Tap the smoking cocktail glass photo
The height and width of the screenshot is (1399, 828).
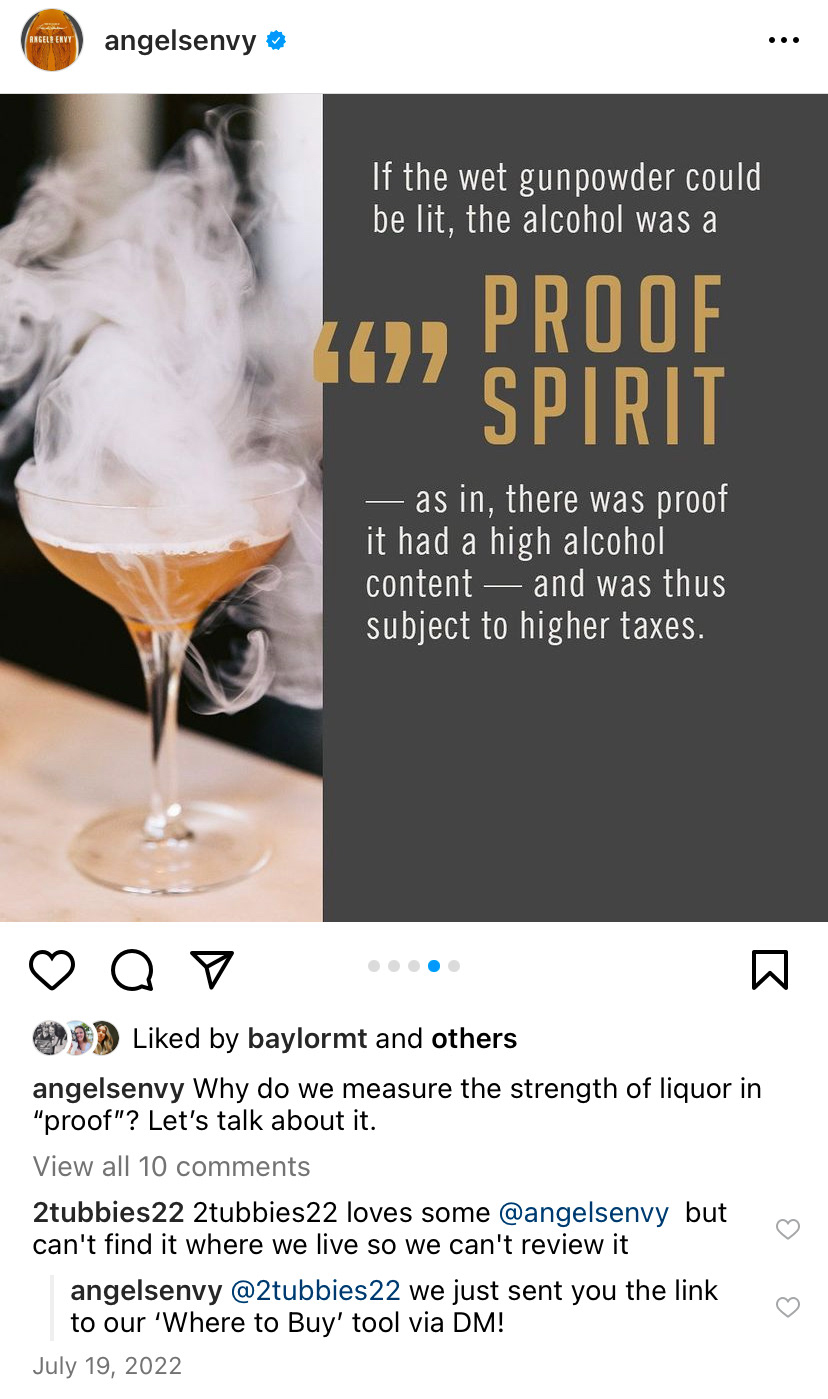[x=161, y=508]
